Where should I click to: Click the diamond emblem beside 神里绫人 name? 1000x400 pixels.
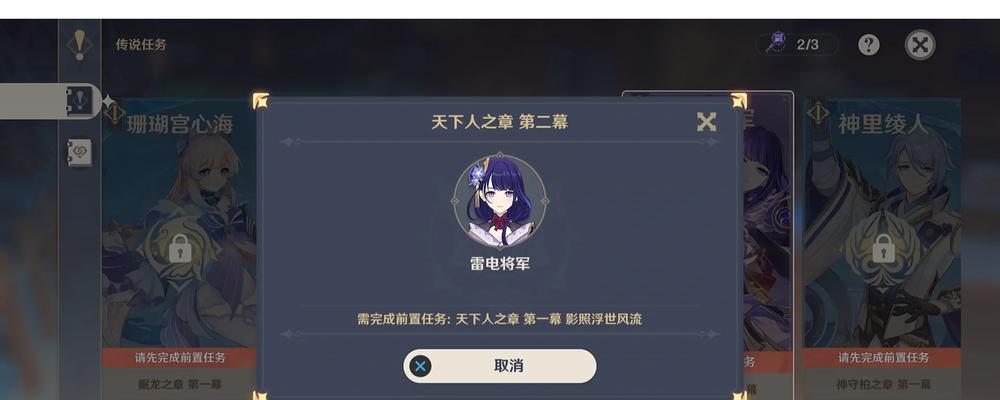(818, 114)
